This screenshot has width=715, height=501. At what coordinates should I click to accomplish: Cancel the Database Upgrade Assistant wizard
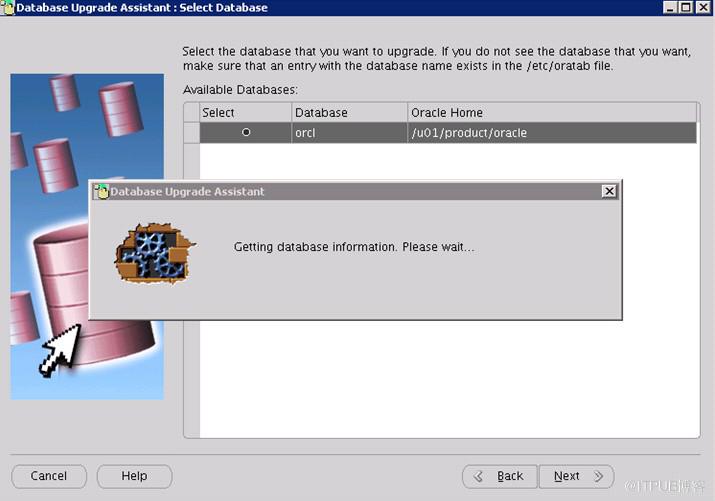click(x=49, y=476)
